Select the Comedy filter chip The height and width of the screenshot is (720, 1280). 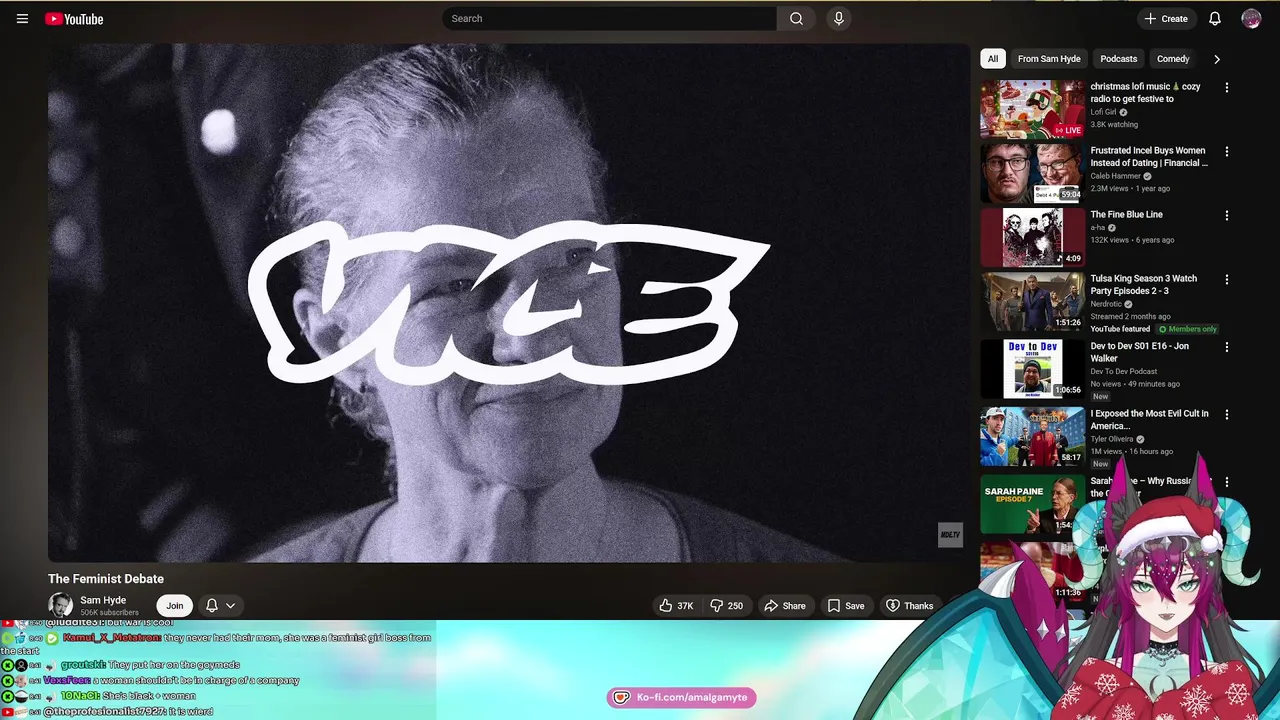(x=1173, y=59)
